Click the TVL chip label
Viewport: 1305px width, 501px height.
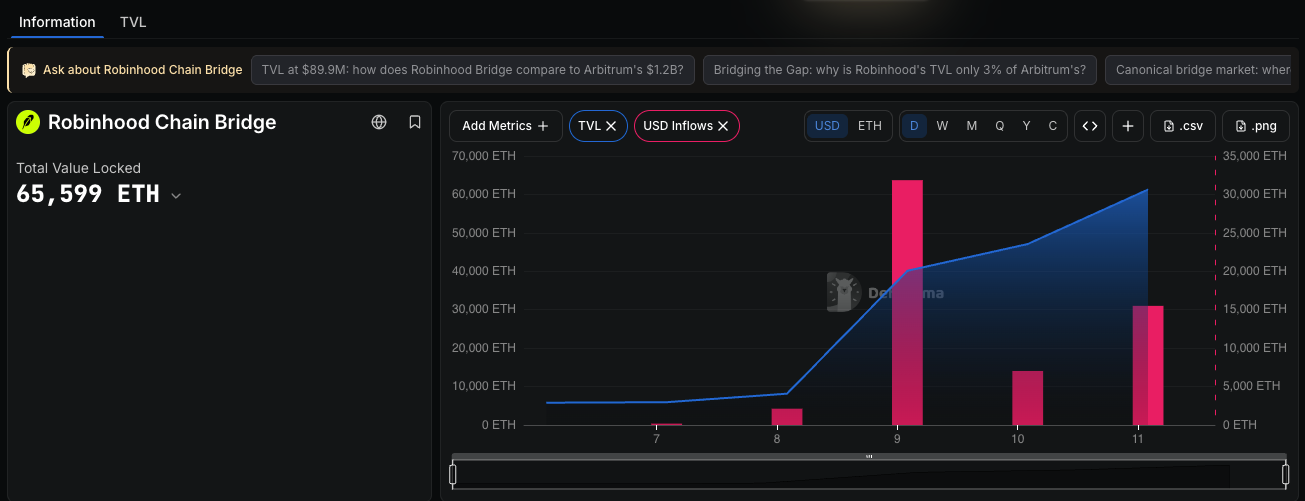[x=589, y=126]
